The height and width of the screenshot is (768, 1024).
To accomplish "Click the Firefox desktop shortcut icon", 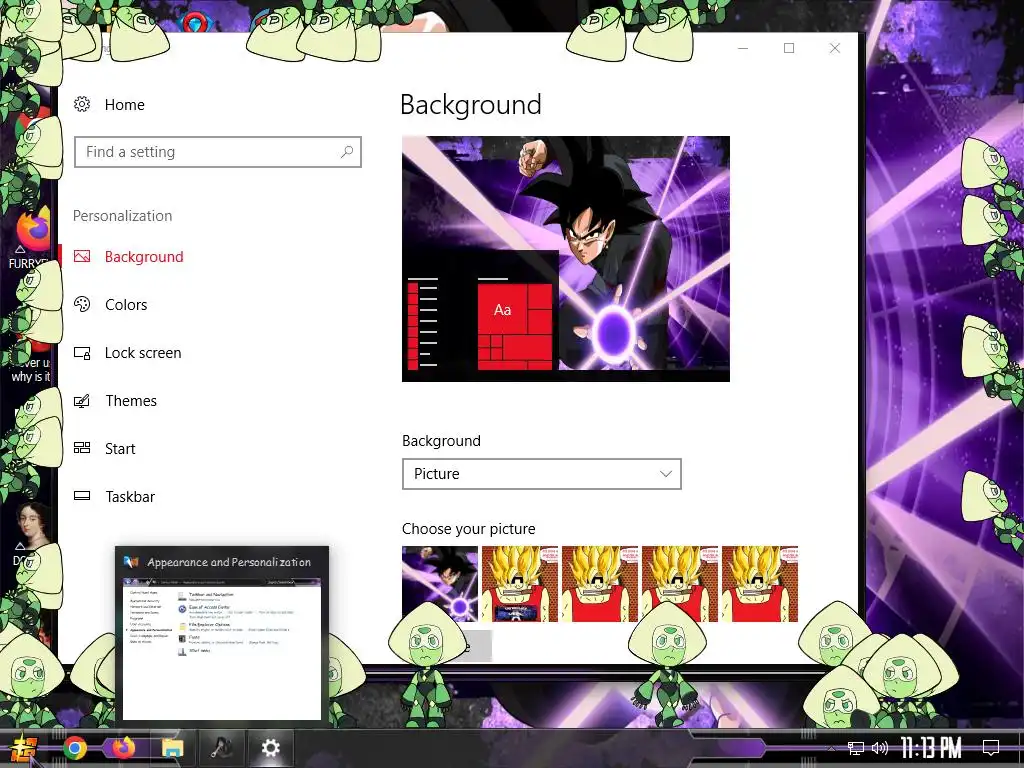I will (x=33, y=230).
